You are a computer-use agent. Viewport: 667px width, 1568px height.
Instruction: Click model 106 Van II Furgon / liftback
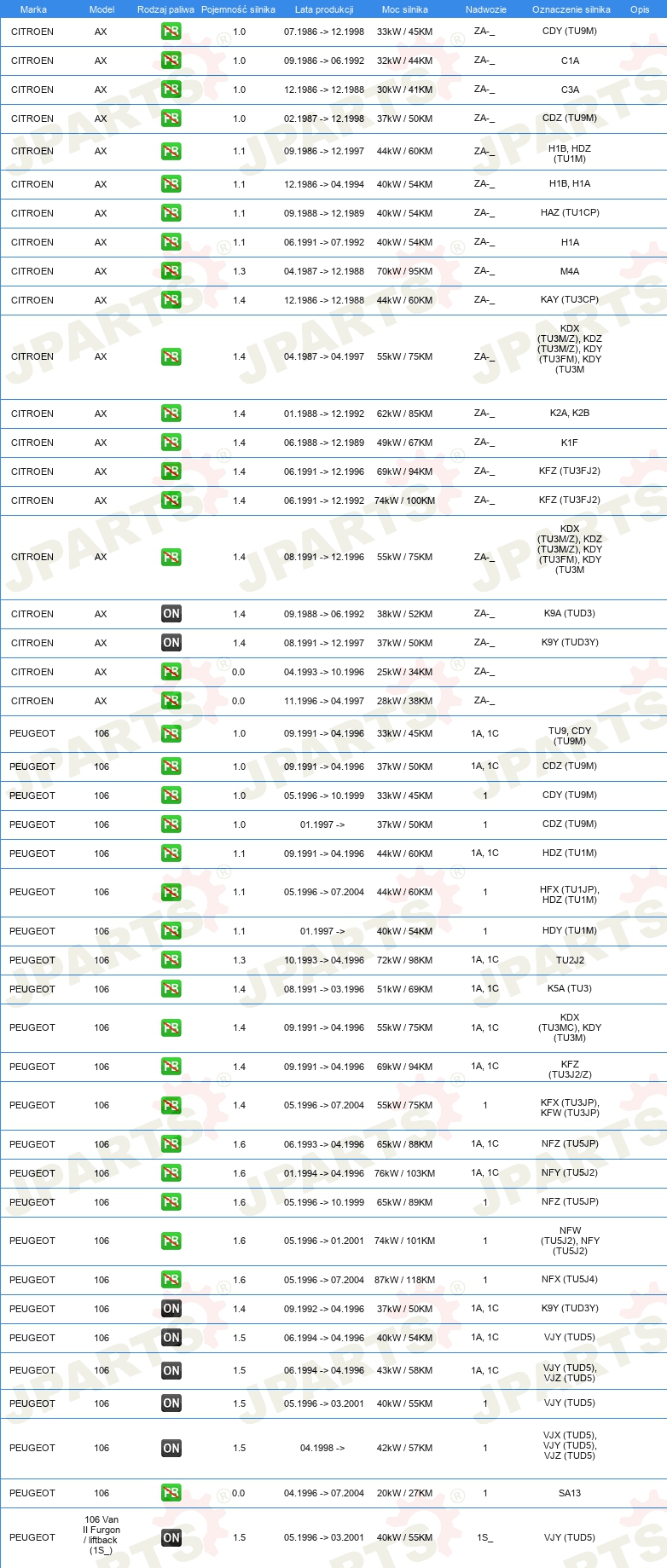[x=101, y=1535]
